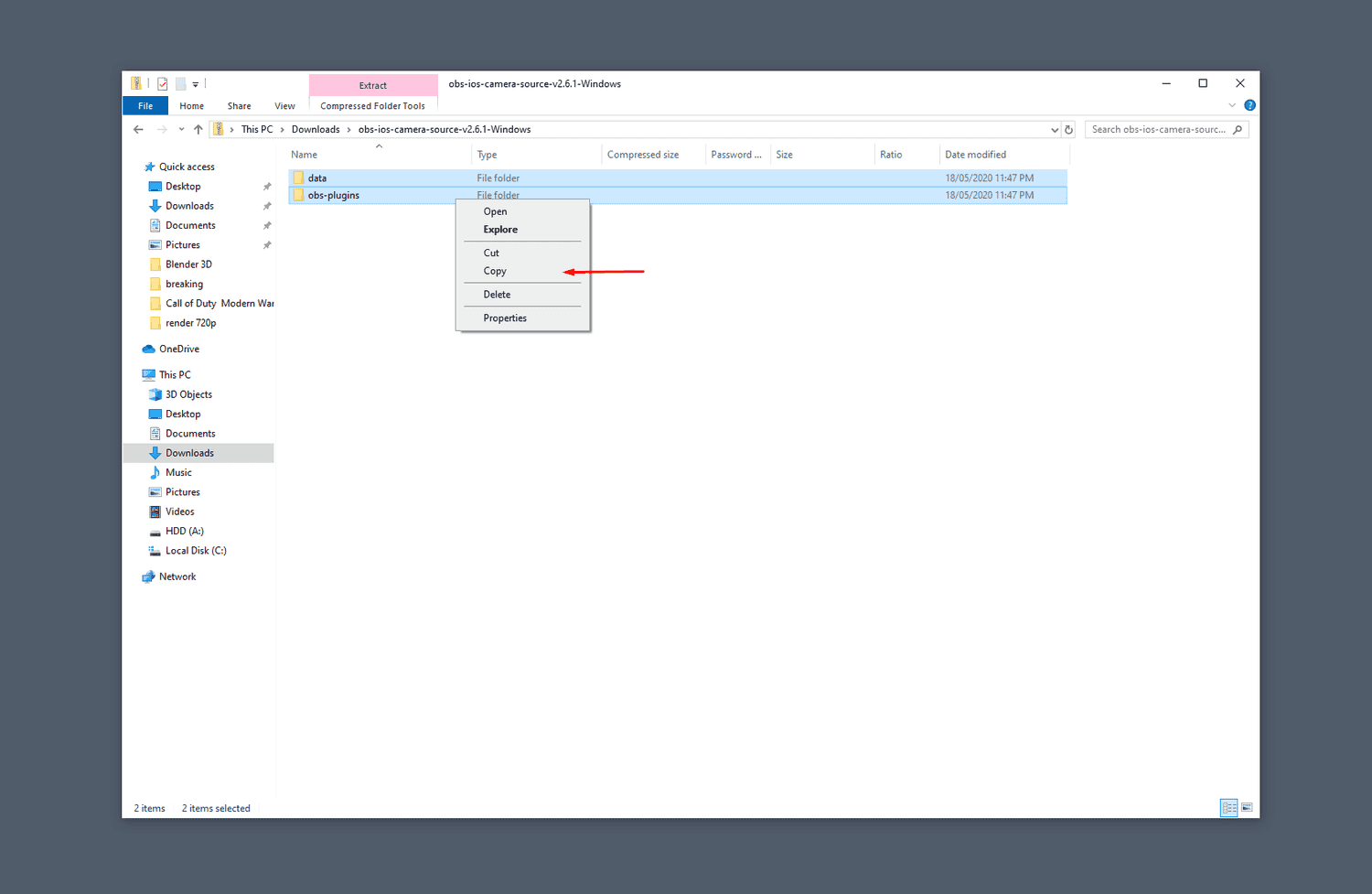Viewport: 1372px width, 894px height.
Task: Open the Customize Quick Access Toolbar dropdown
Action: click(x=196, y=84)
